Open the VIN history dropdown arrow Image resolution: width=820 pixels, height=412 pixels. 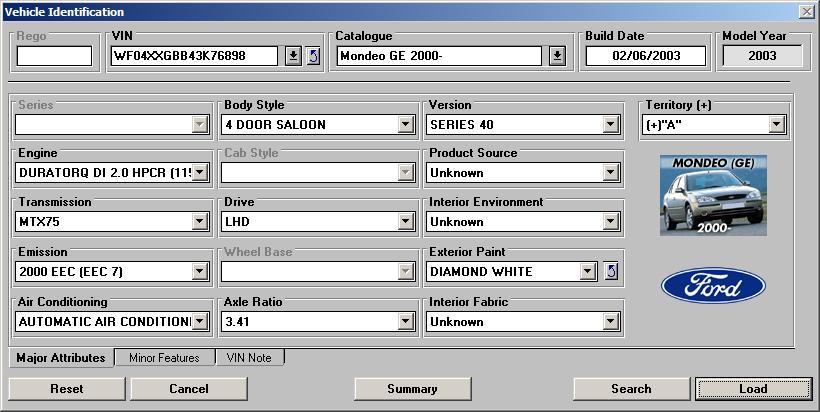(293, 56)
